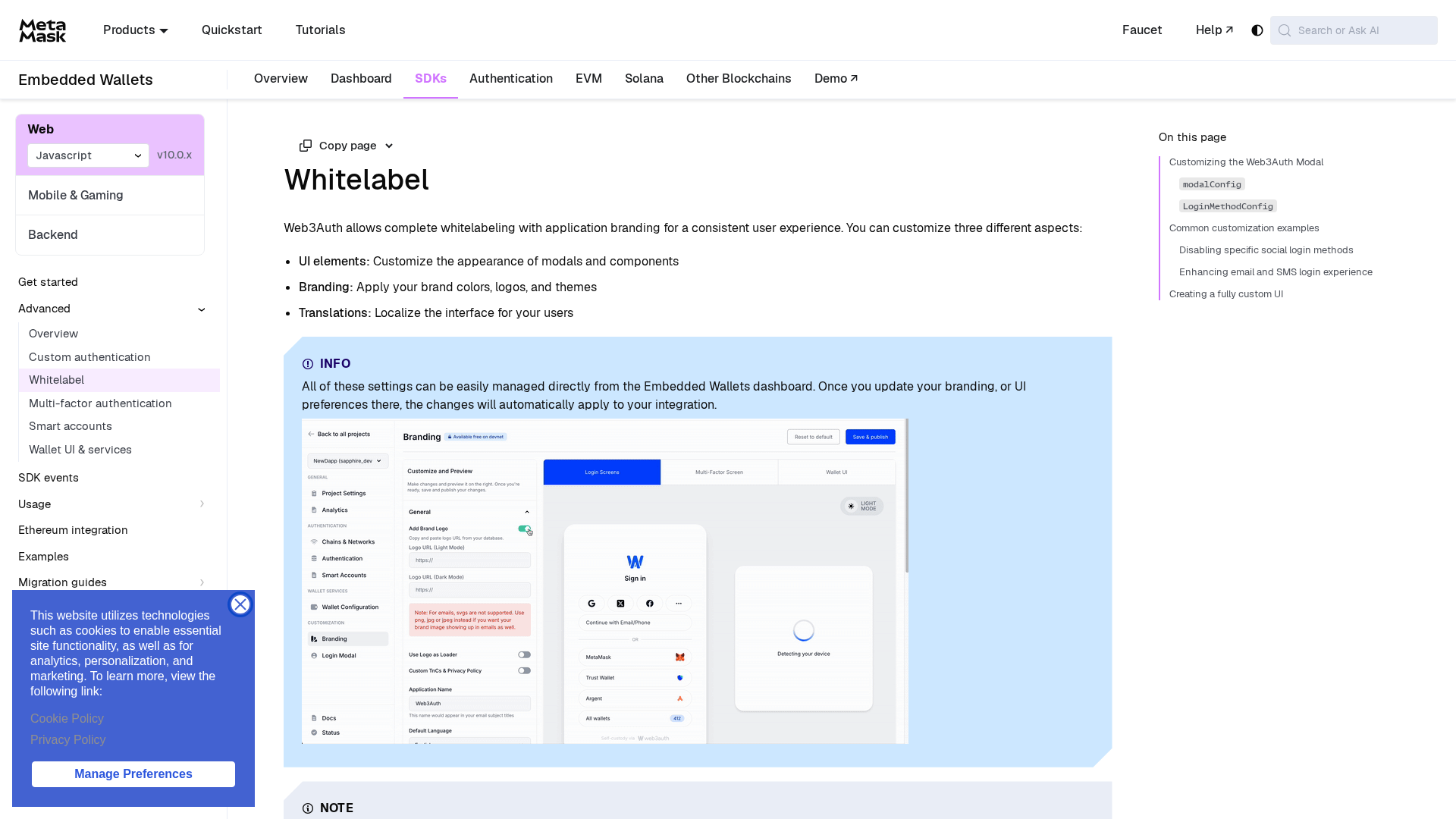Viewport: 1456px width, 819px height.
Task: Jump to modalConfig section
Action: coord(1212,184)
